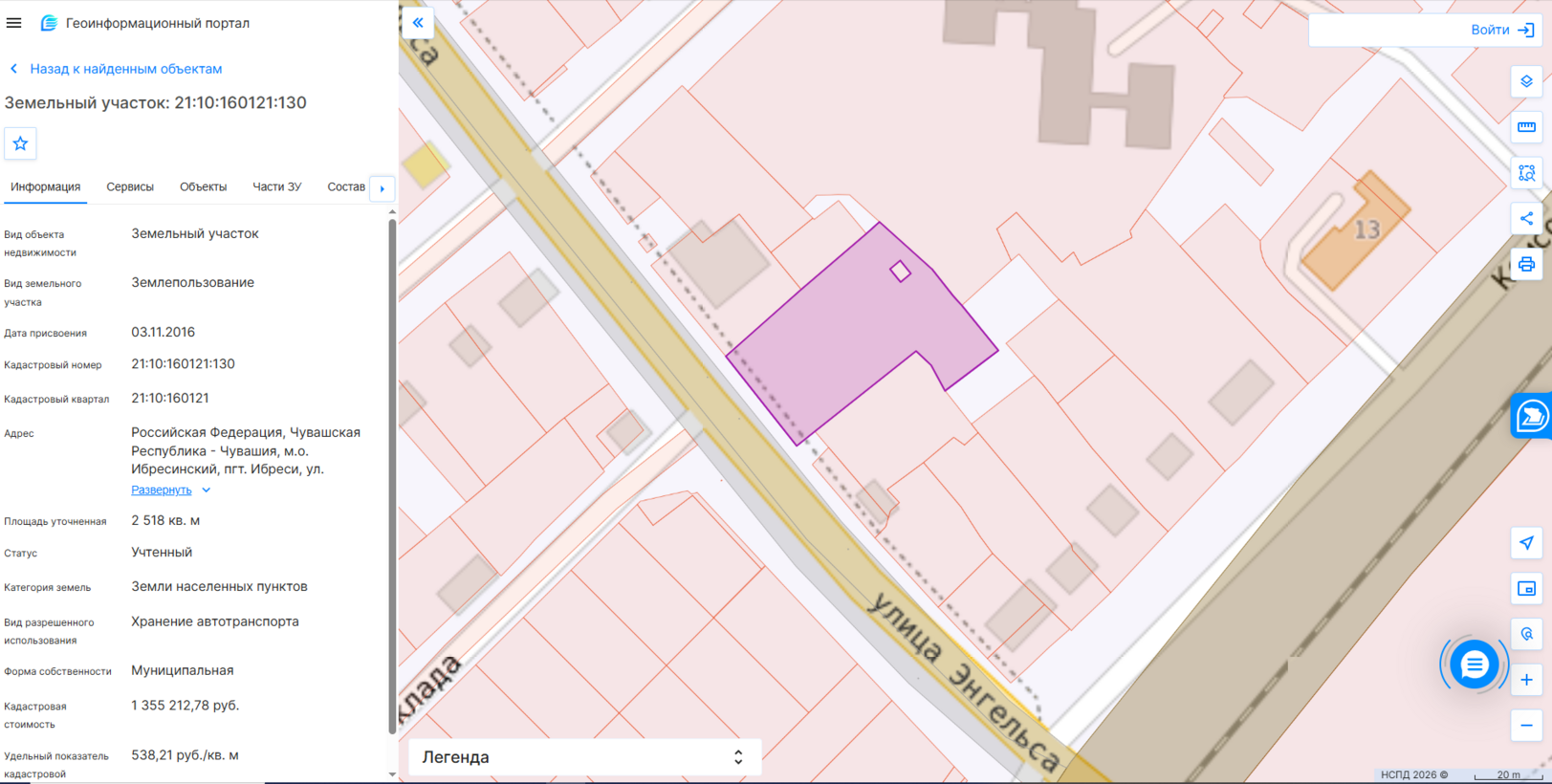Click the Войти login button
The width and height of the screenshot is (1552, 784).
point(1502,30)
